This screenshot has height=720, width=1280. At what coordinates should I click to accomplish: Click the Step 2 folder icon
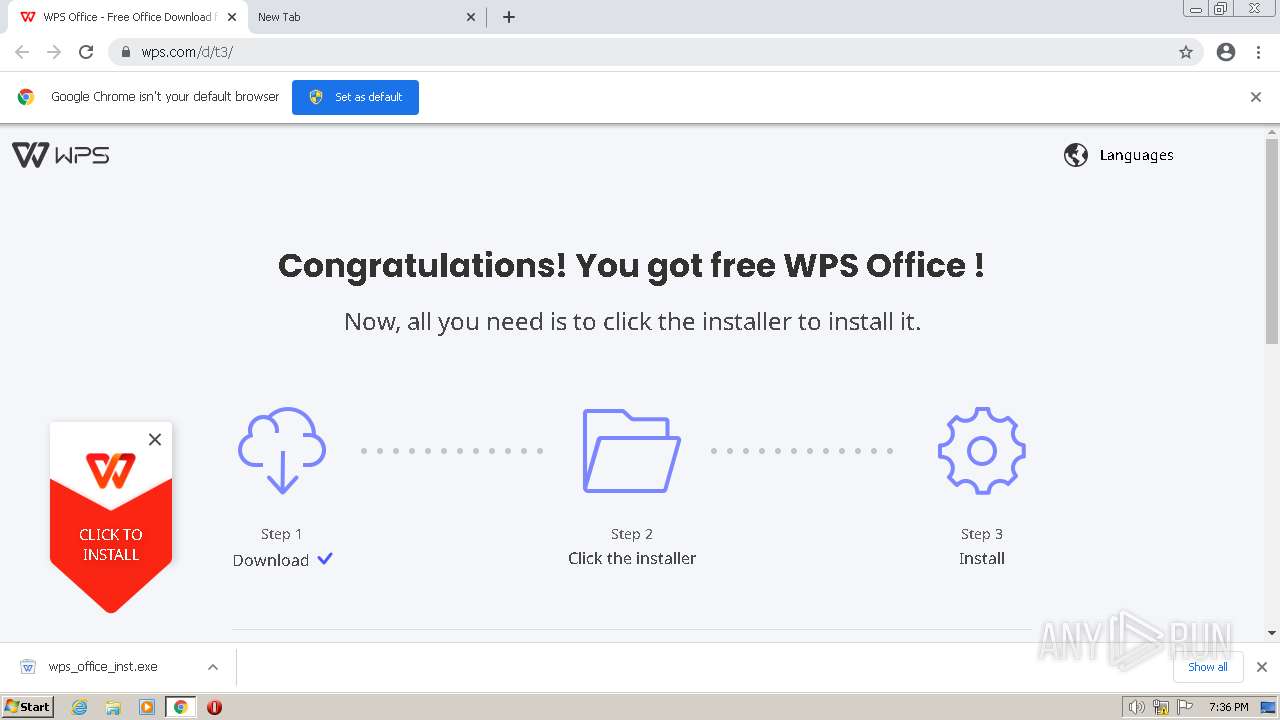[632, 450]
